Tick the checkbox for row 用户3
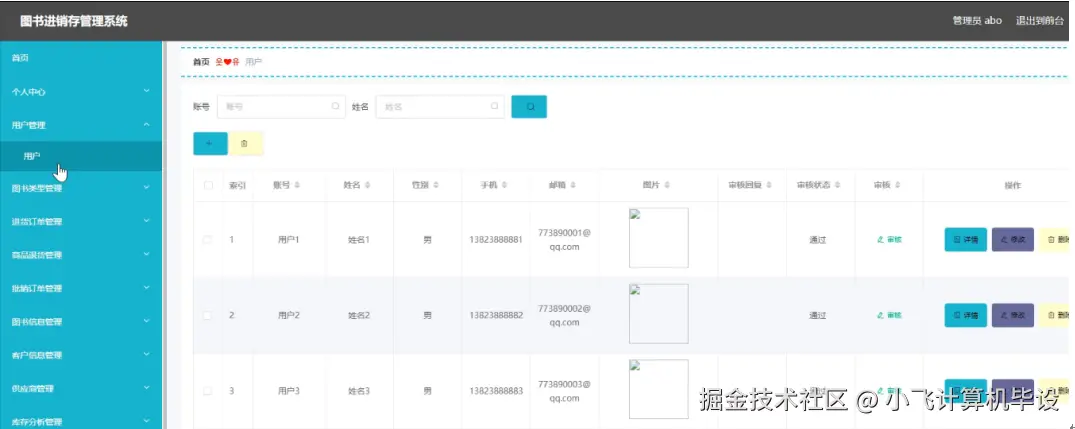This screenshot has width=1075, height=429. coord(208,391)
